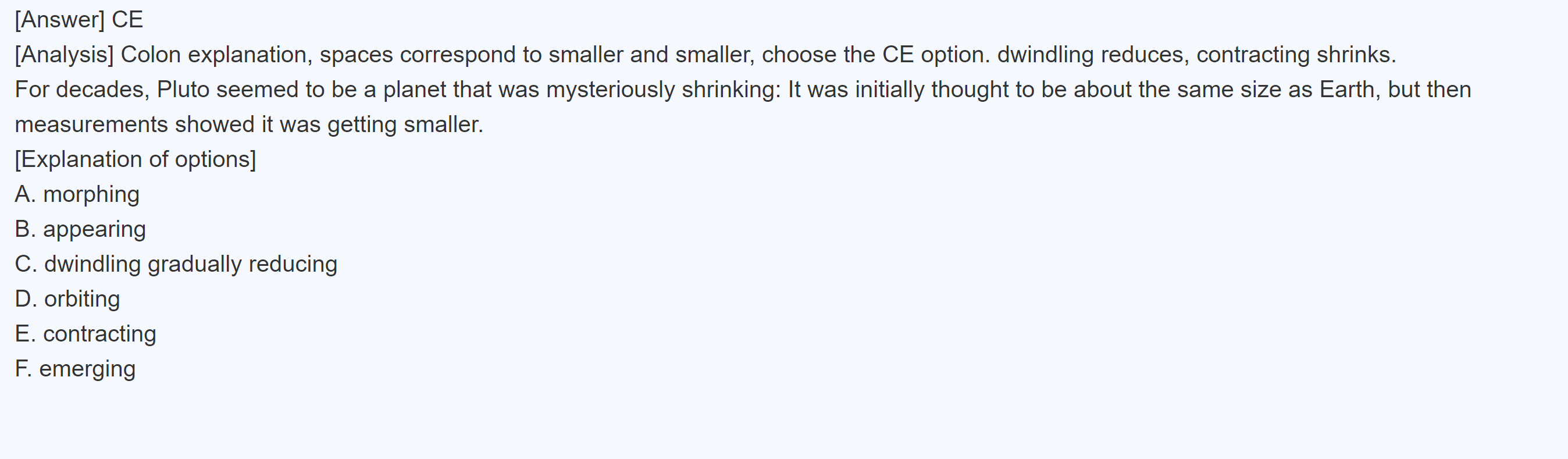
Task: Click the answer letters CE on the first line
Action: (x=127, y=20)
